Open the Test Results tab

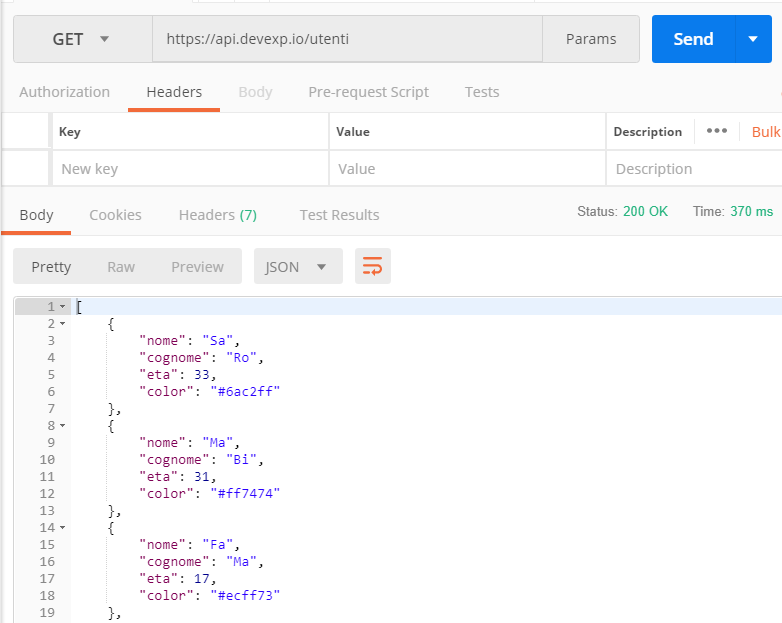tap(339, 215)
